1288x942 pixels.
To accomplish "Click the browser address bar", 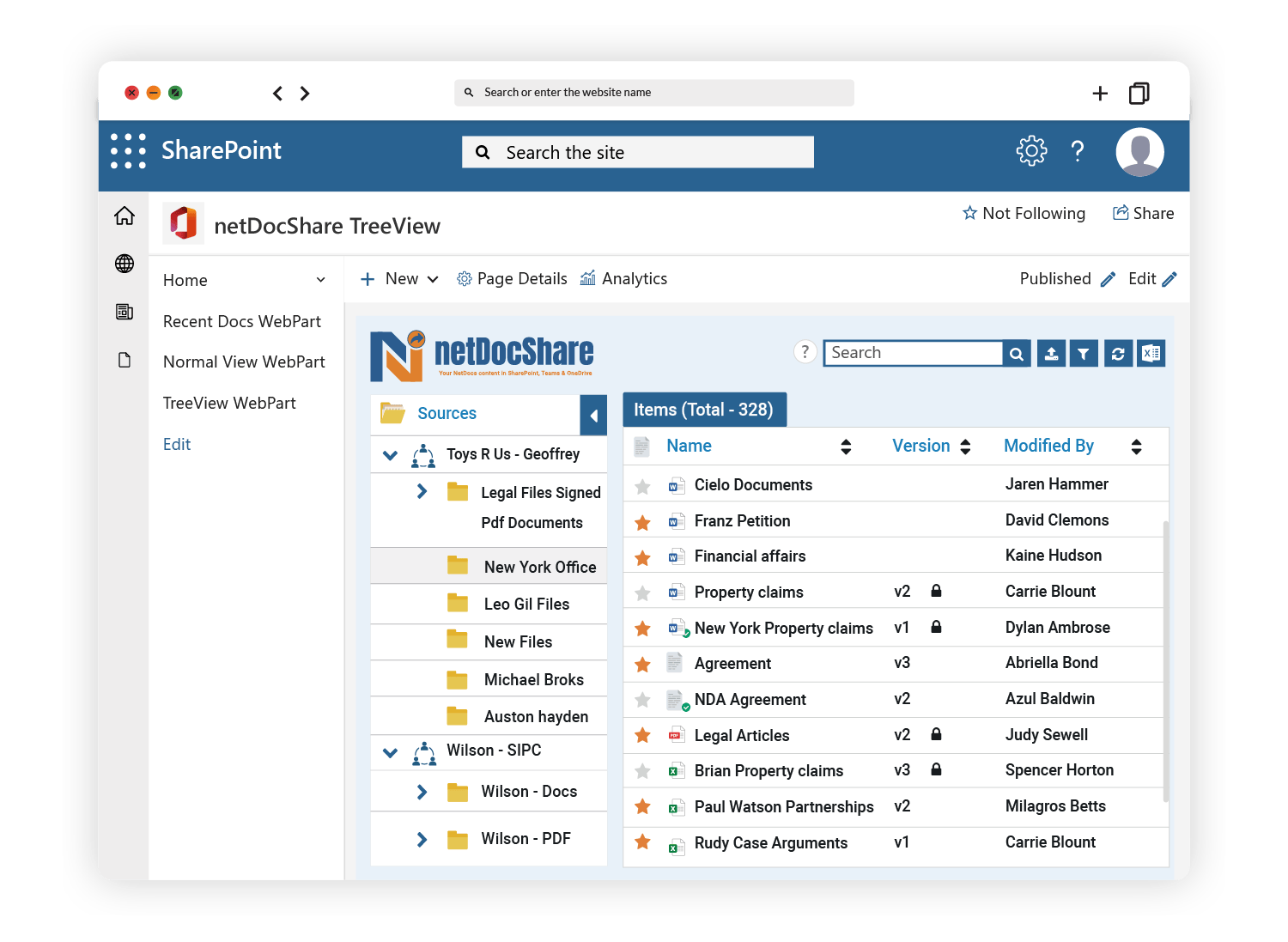I will 654,93.
